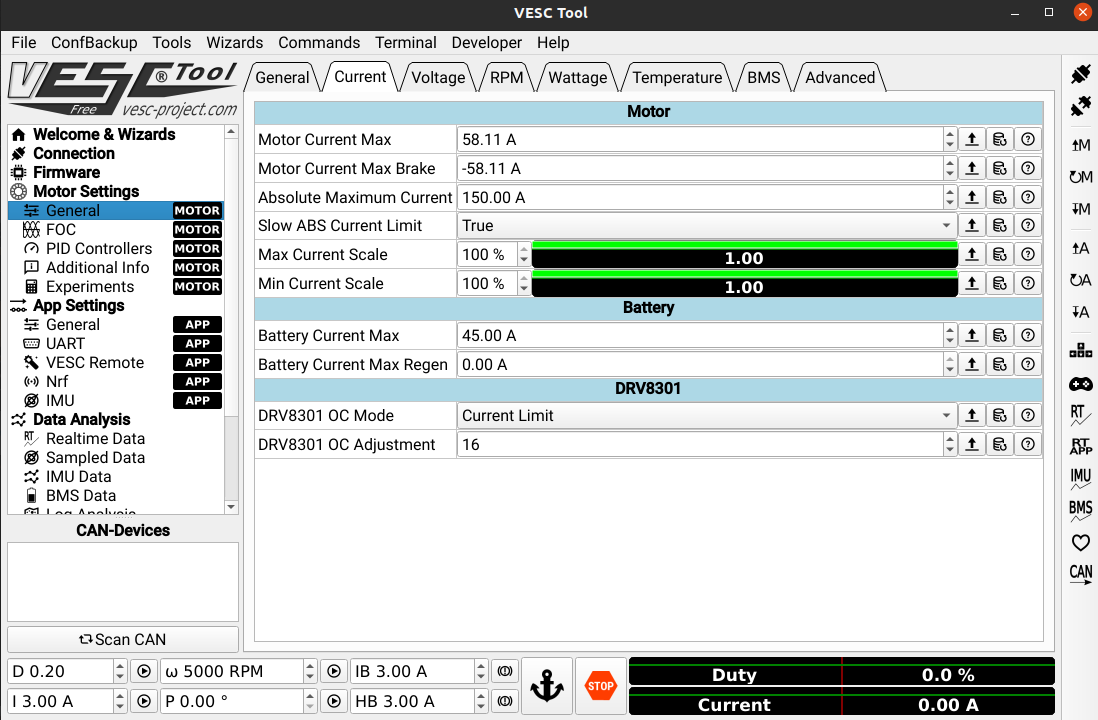Open the File menu
This screenshot has height=720, width=1098.
[24, 43]
